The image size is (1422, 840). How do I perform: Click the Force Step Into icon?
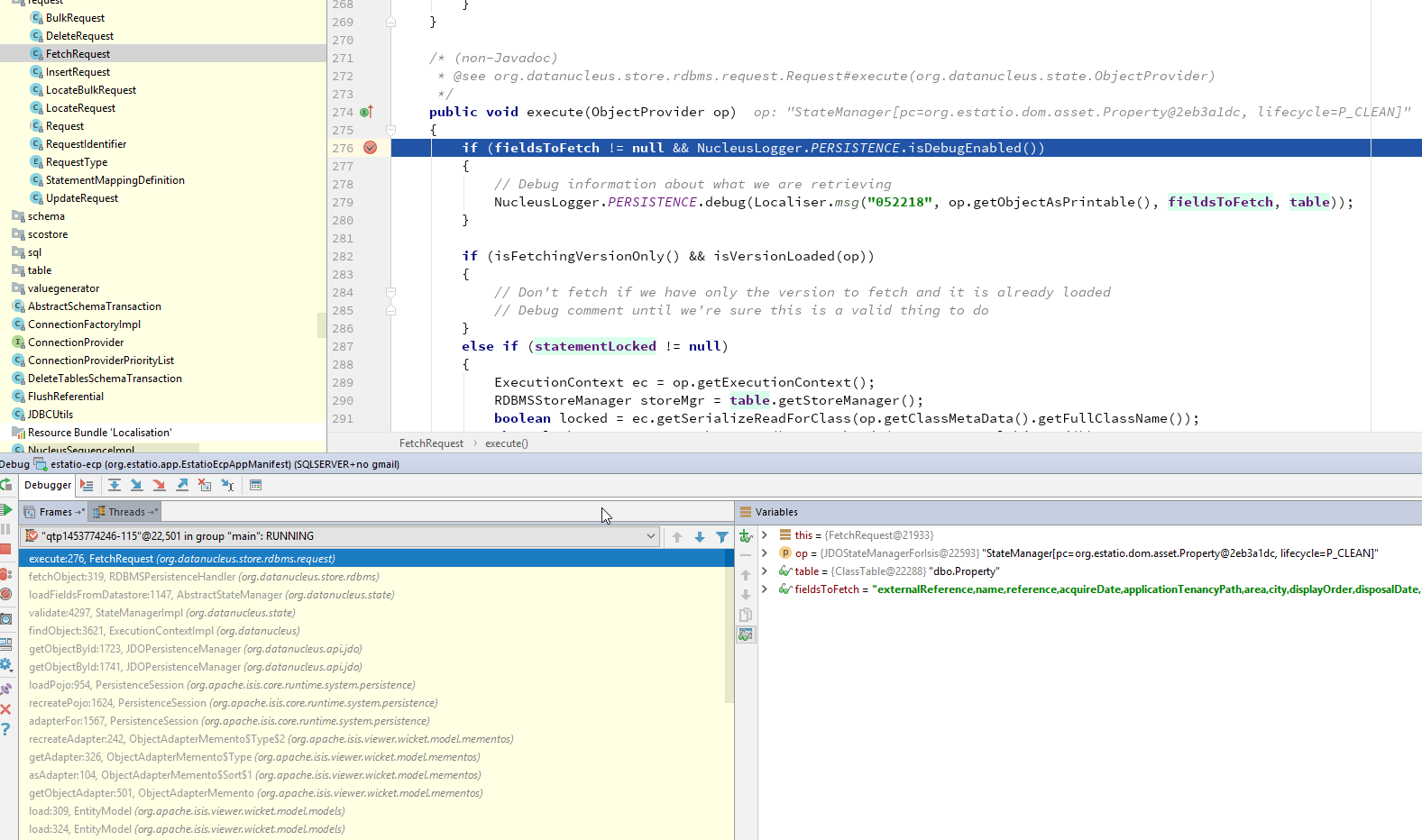(160, 485)
